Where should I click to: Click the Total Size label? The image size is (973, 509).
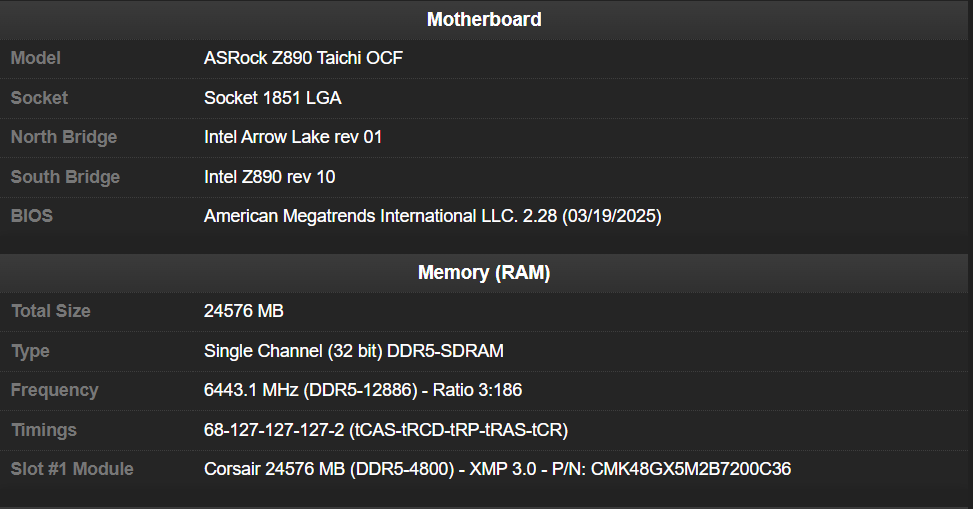[x=51, y=311]
